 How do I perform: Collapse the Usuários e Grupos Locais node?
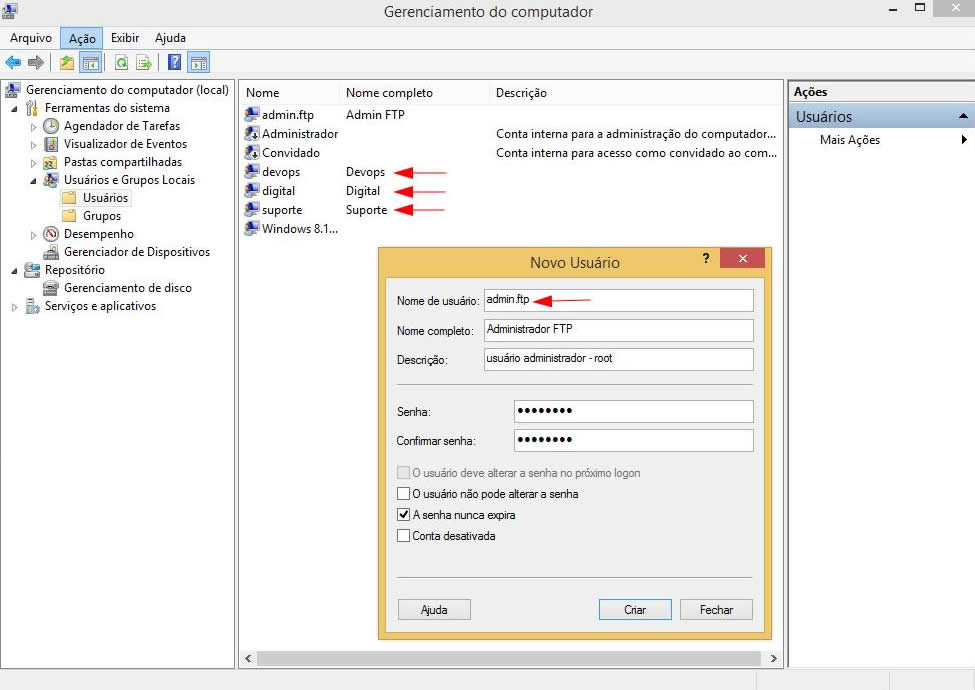tap(33, 181)
